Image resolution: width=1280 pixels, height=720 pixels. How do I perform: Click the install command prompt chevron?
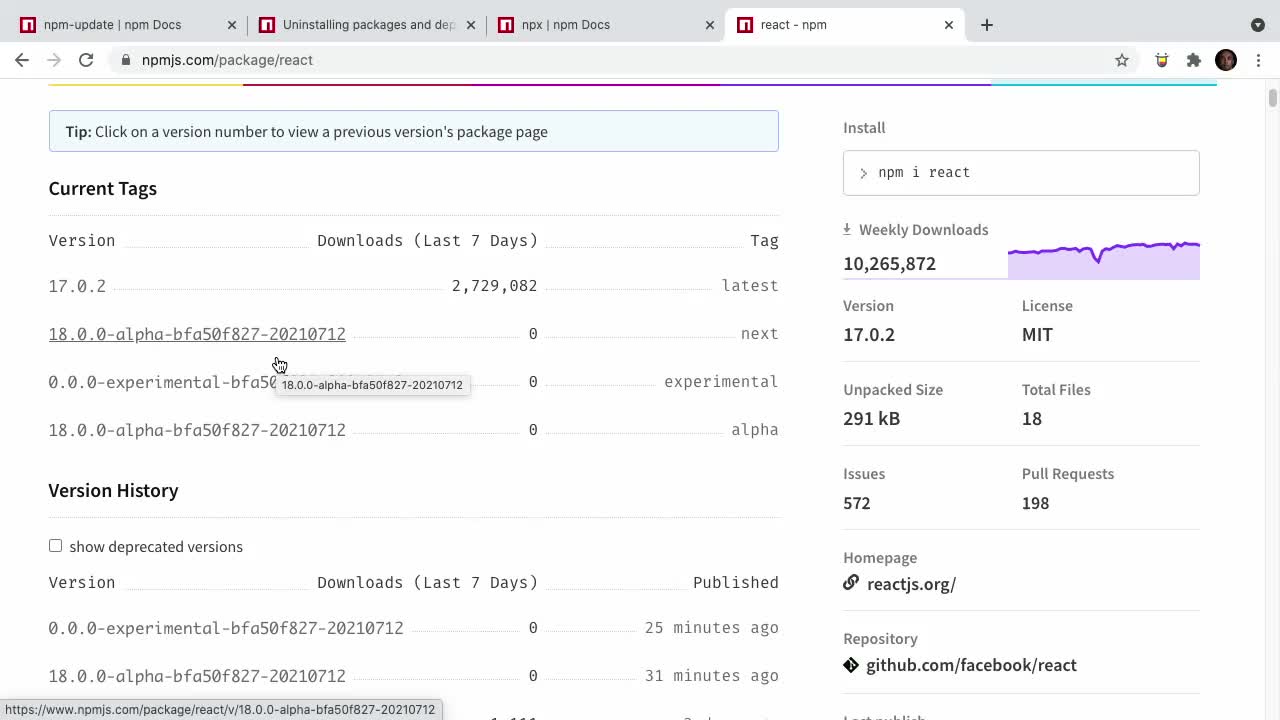863,173
